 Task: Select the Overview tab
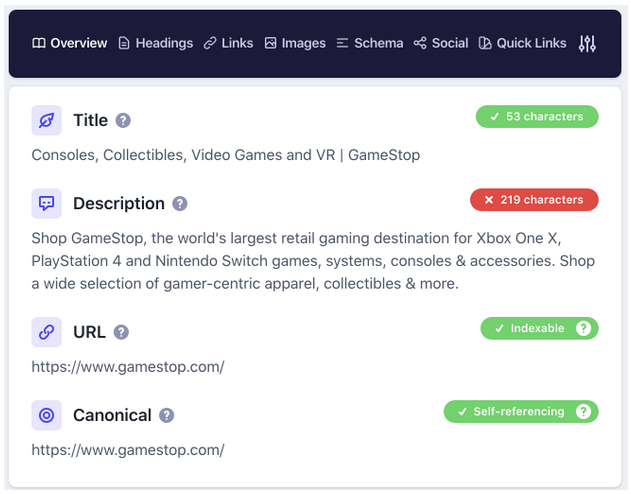tap(69, 43)
